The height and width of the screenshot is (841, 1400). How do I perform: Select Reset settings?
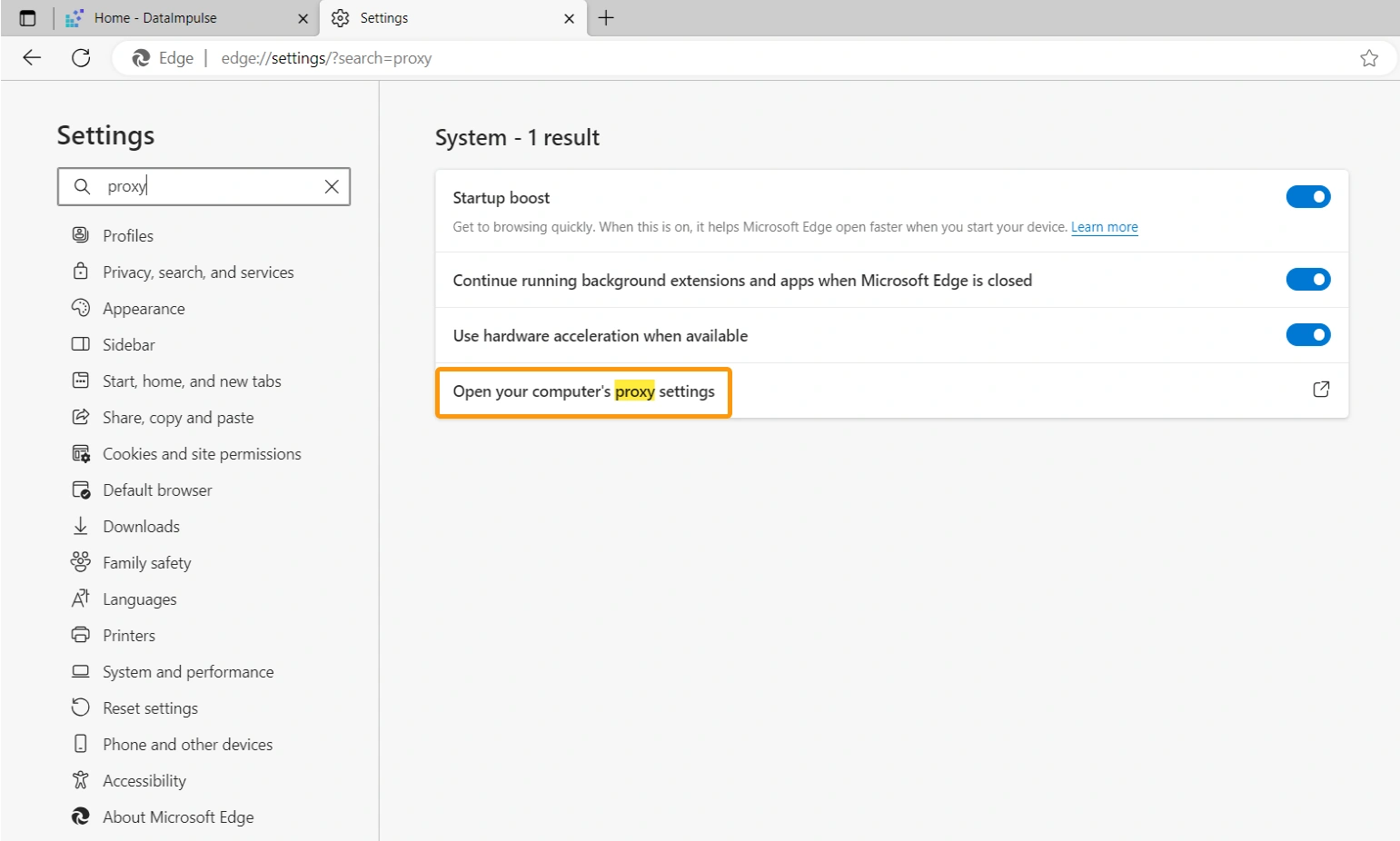tap(150, 708)
